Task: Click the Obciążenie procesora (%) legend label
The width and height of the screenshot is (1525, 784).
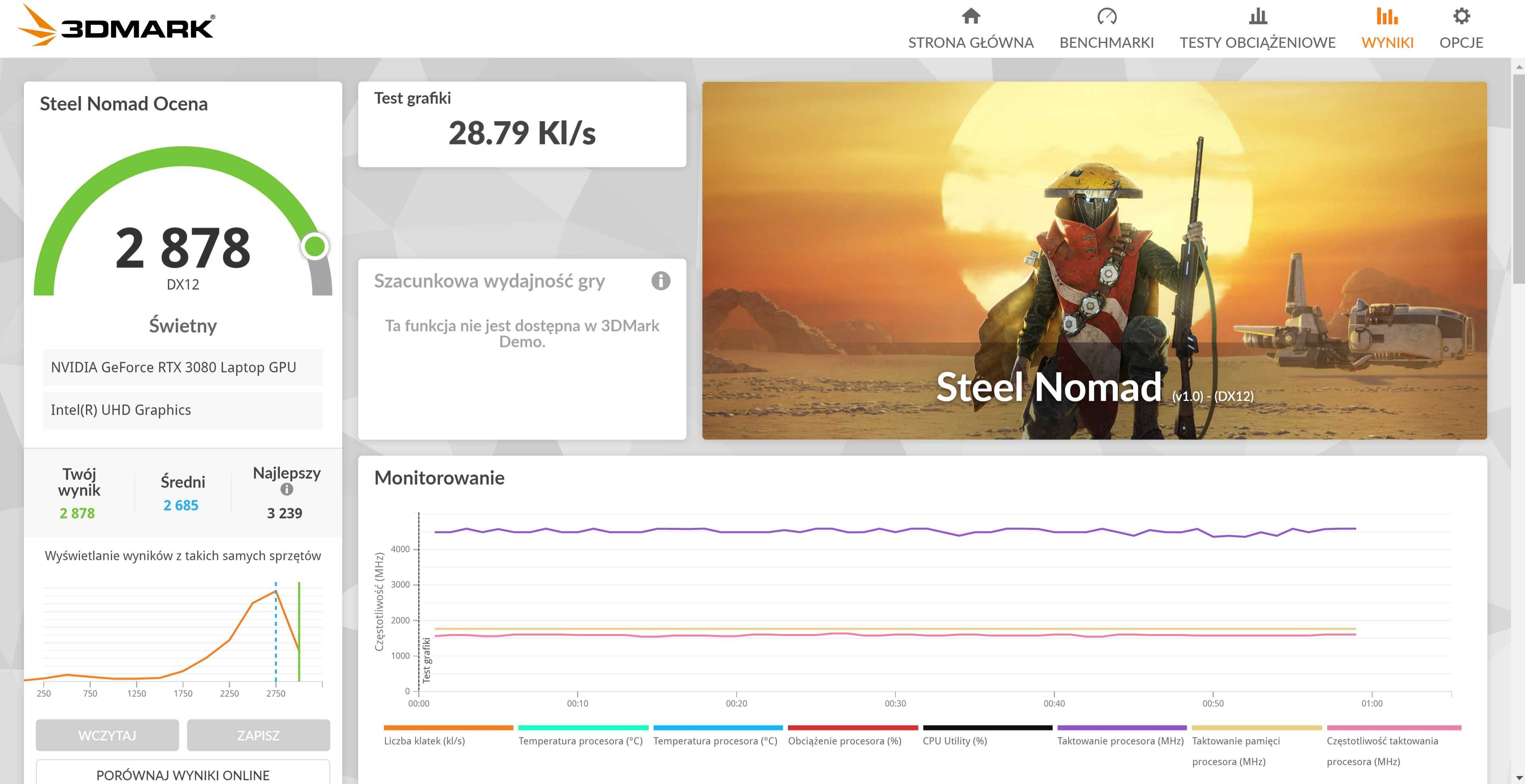Action: [x=845, y=741]
